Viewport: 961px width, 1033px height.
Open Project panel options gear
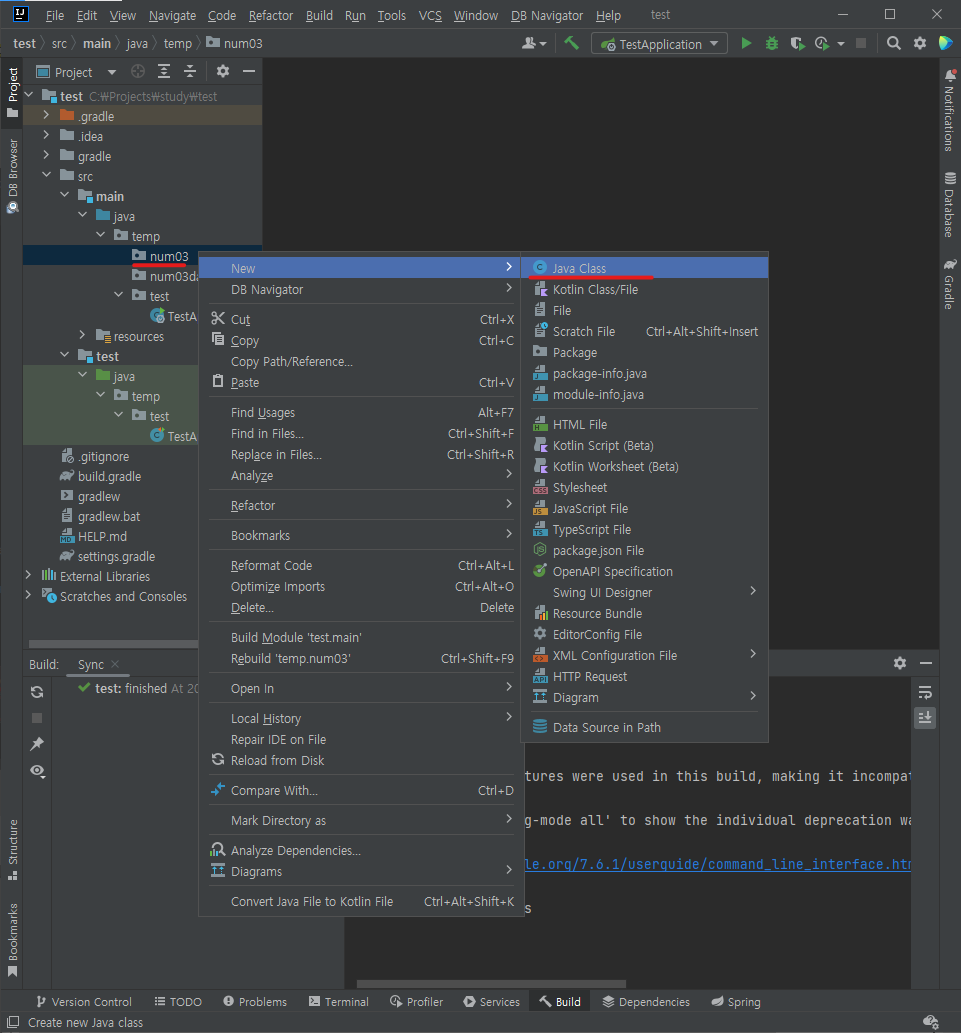tap(223, 71)
